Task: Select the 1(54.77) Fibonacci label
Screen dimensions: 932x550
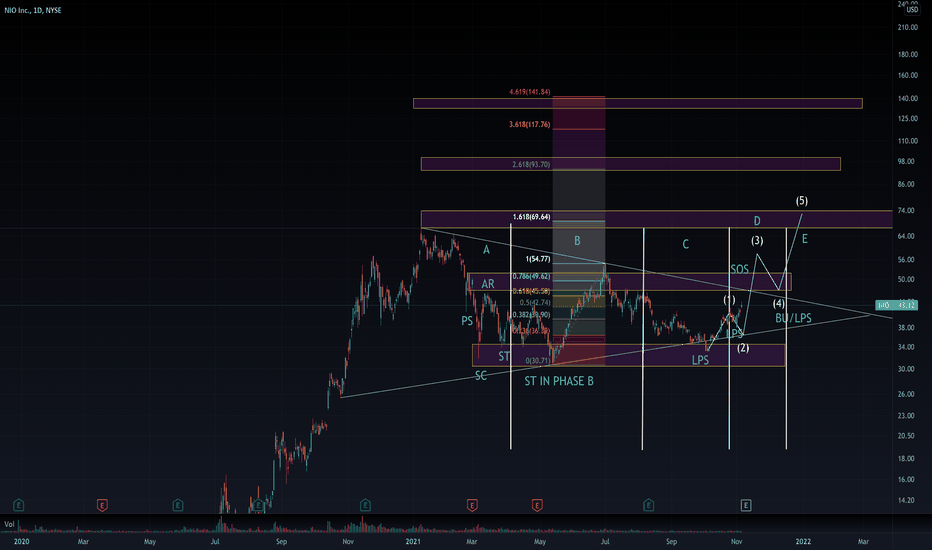Action: coord(538,259)
